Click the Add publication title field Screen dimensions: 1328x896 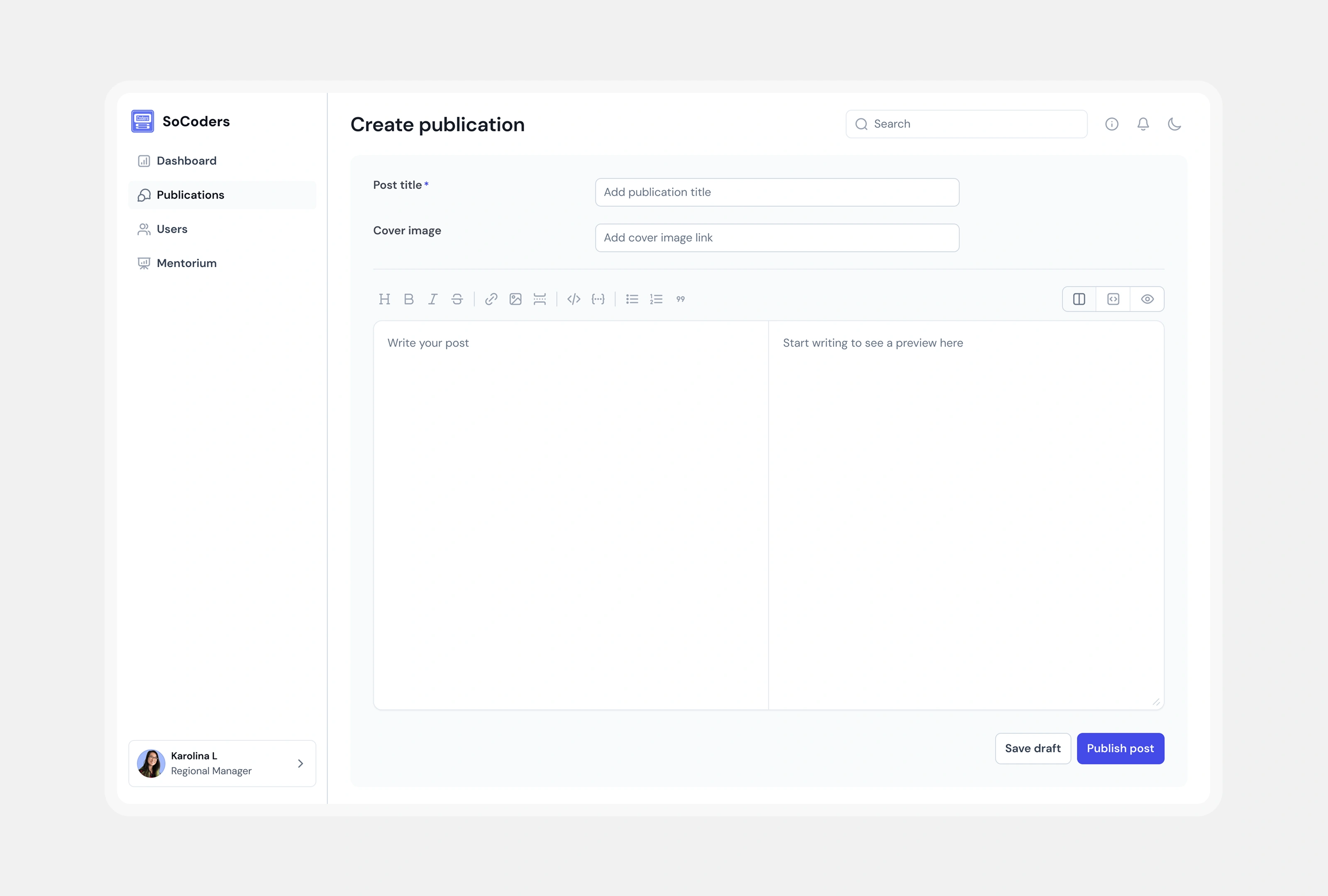pyautogui.click(x=776, y=192)
